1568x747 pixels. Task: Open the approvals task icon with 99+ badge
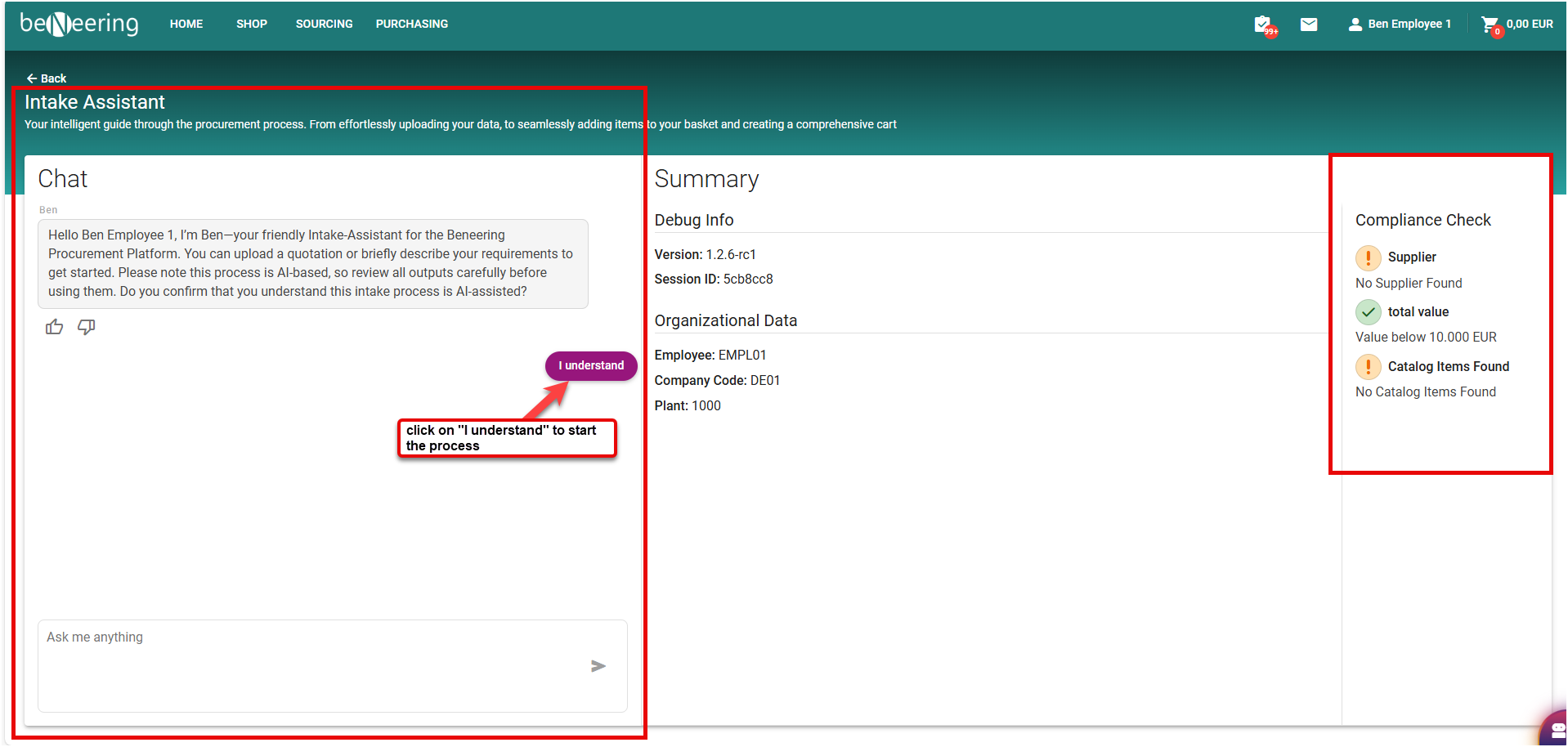[x=1264, y=25]
